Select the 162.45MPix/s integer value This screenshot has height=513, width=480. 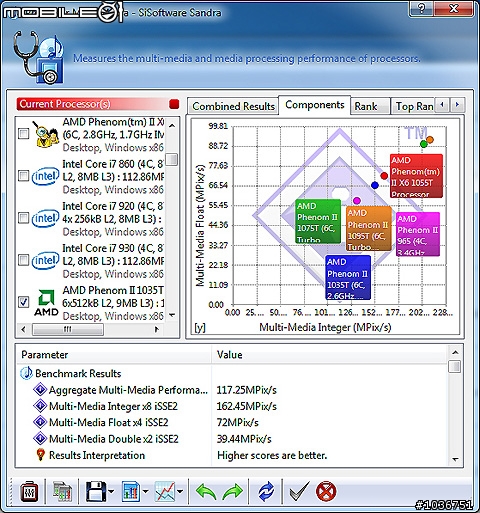point(246,406)
